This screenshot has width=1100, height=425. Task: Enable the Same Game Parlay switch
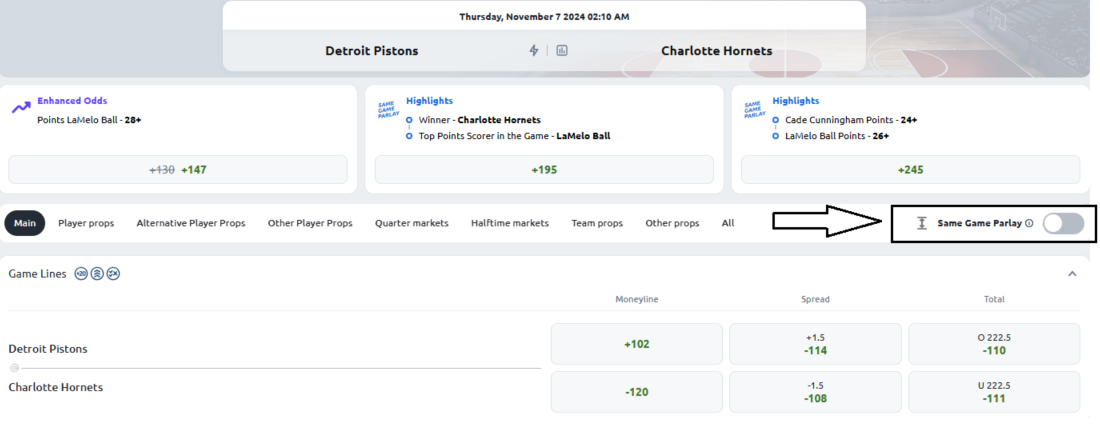1063,224
